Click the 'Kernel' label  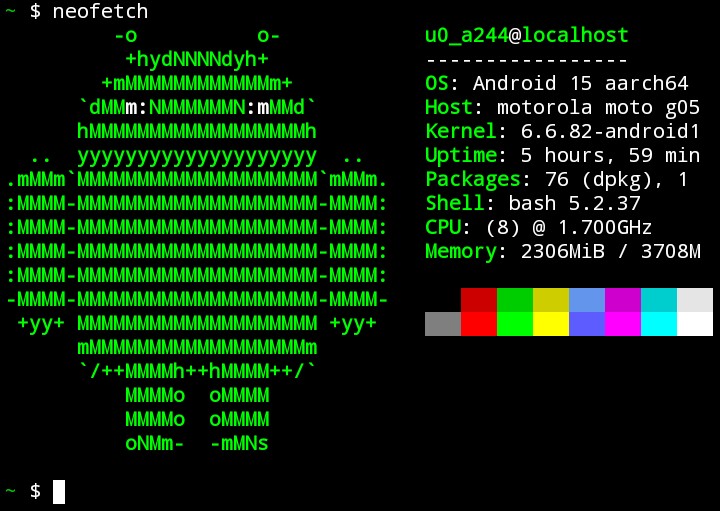tap(461, 131)
